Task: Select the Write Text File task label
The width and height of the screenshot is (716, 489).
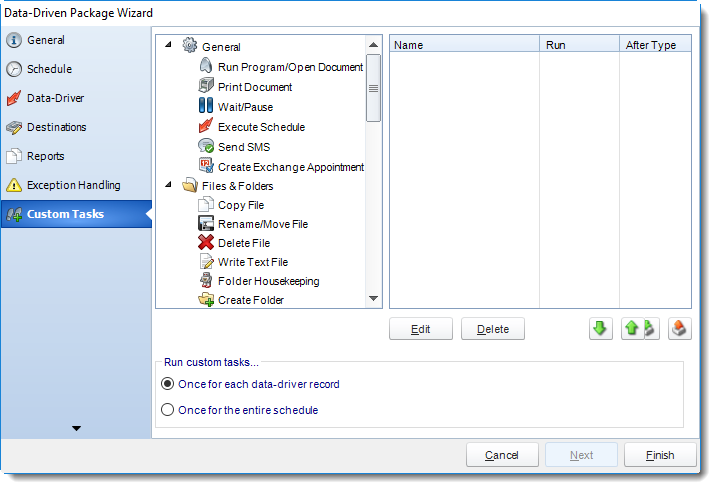Action: pos(253,262)
